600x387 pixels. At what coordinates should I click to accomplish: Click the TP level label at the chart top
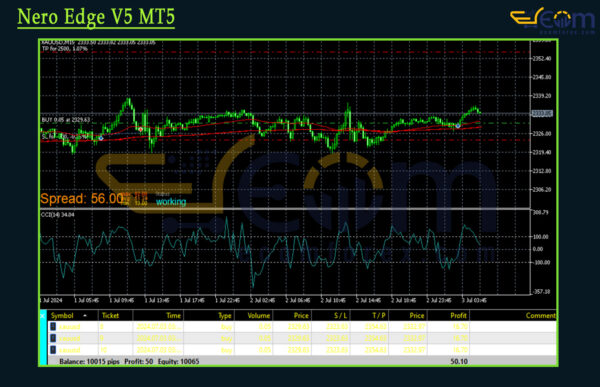point(65,49)
